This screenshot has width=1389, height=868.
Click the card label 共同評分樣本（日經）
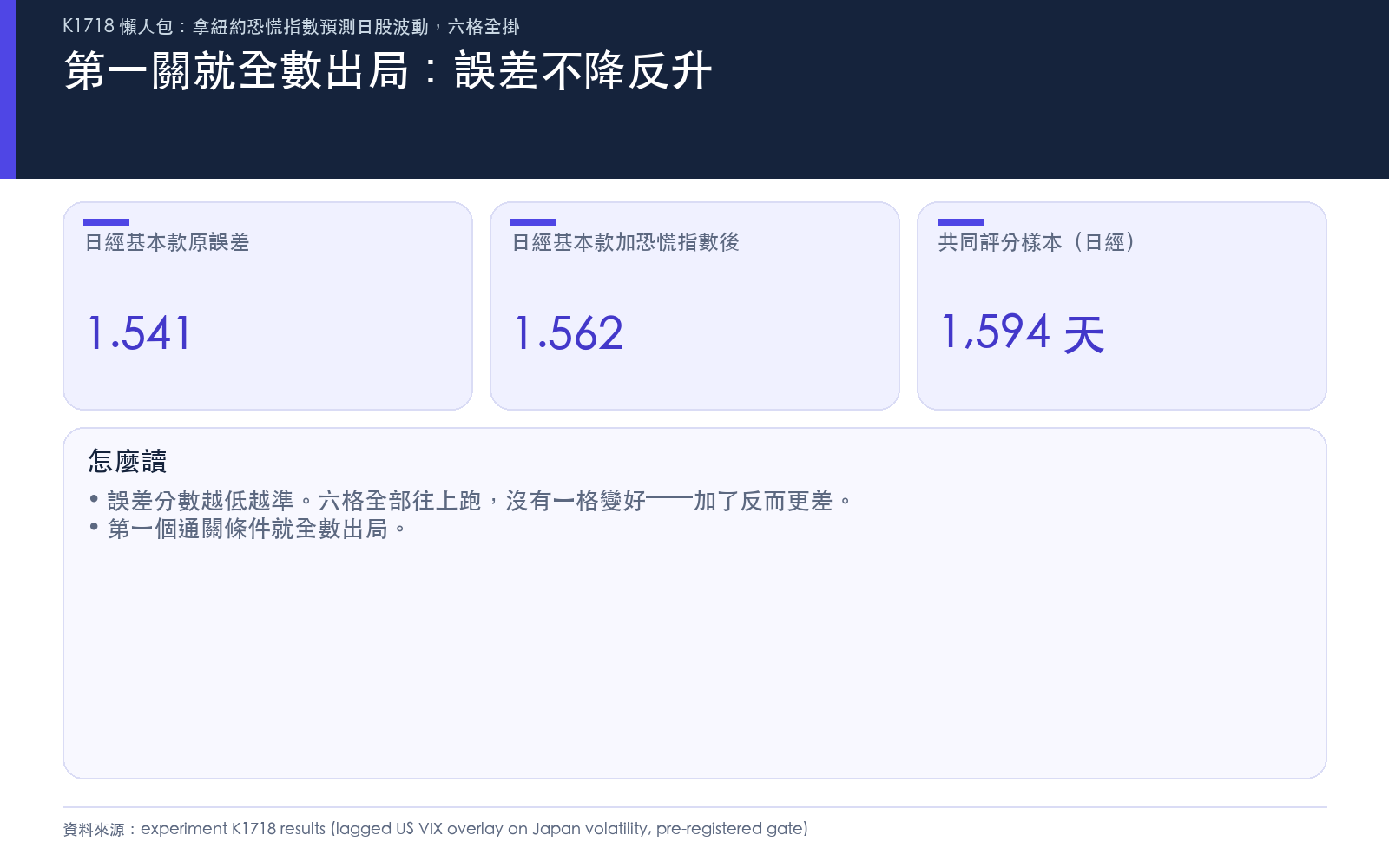point(1038,242)
